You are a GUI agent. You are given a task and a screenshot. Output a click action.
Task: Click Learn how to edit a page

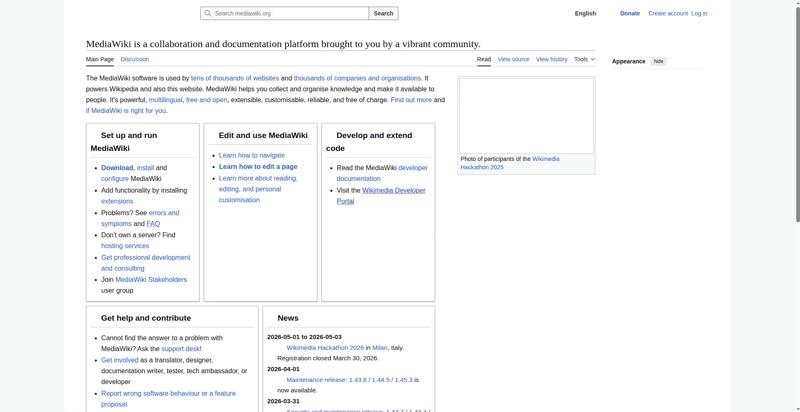[258, 167]
